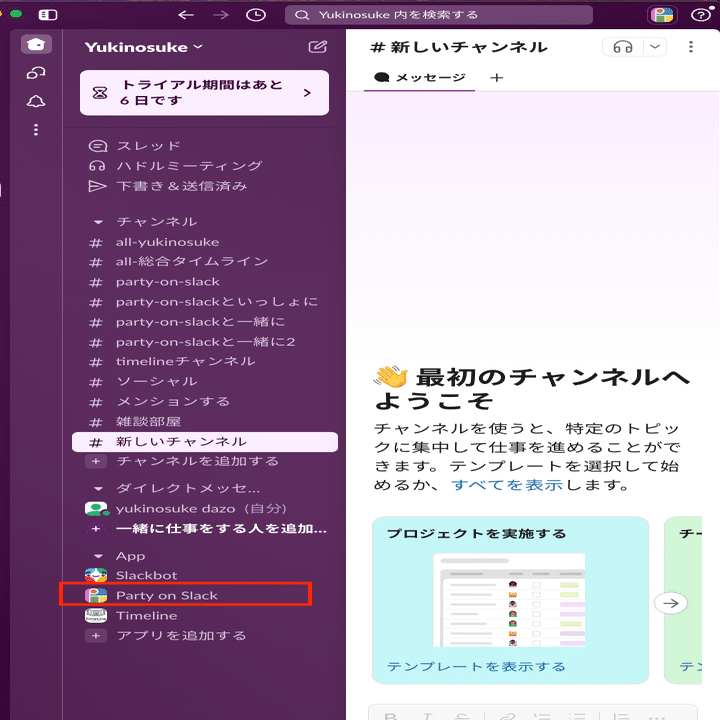Screen dimensions: 720x720
Task: Open the プロジェクトを実施する template card
Action: pyautogui.click(x=510, y=600)
